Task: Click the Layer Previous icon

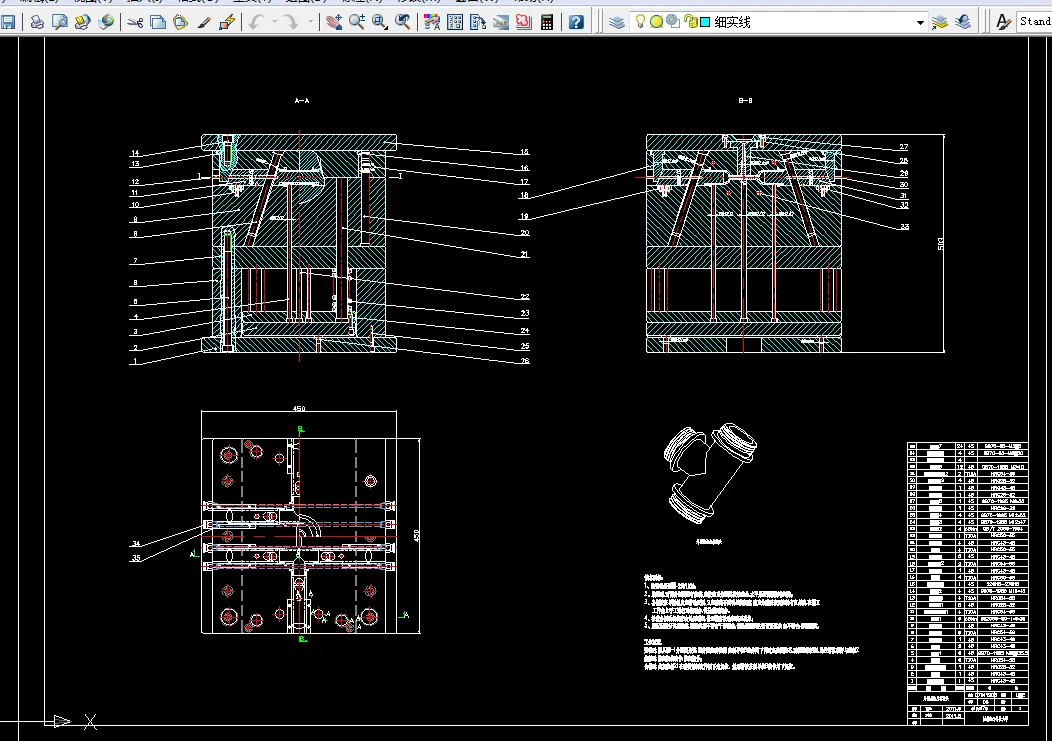Action: (x=963, y=22)
